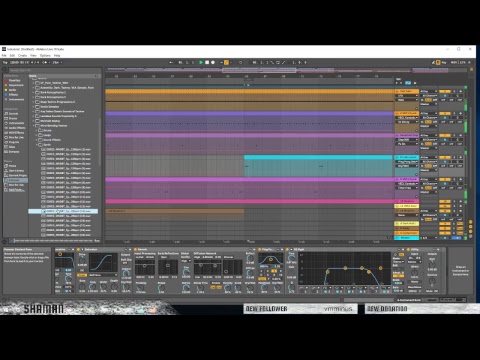Viewport: 480px width, 360px height.
Task: Open the 1 Bar quantization dropdown
Action: (57, 62)
